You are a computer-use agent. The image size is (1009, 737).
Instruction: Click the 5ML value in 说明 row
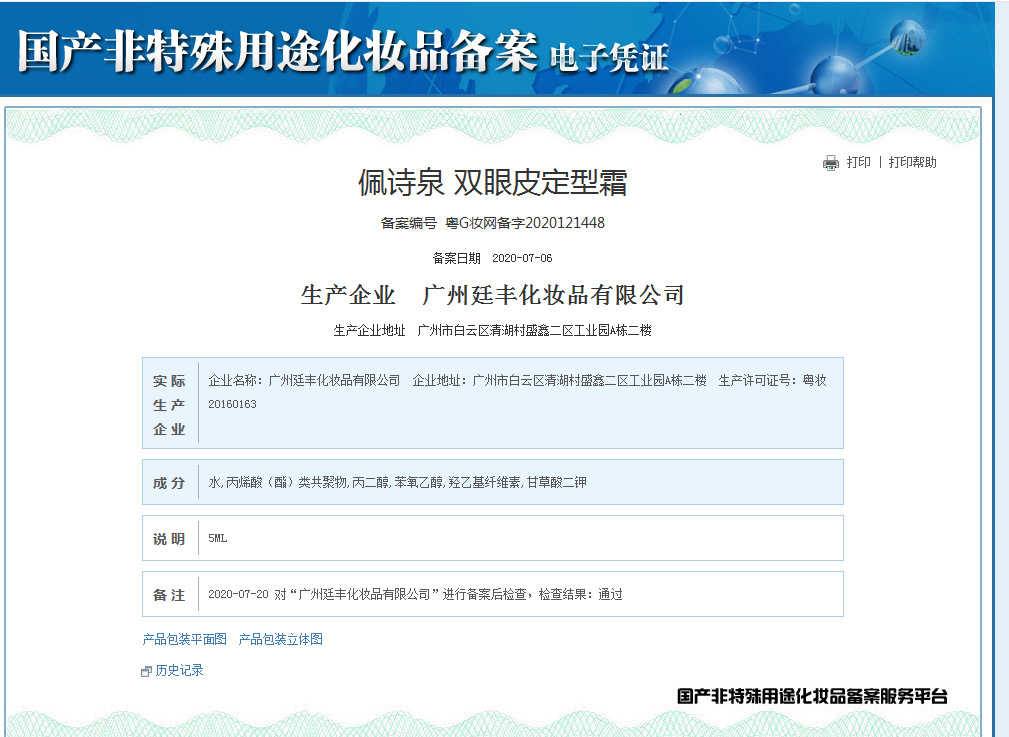point(218,539)
